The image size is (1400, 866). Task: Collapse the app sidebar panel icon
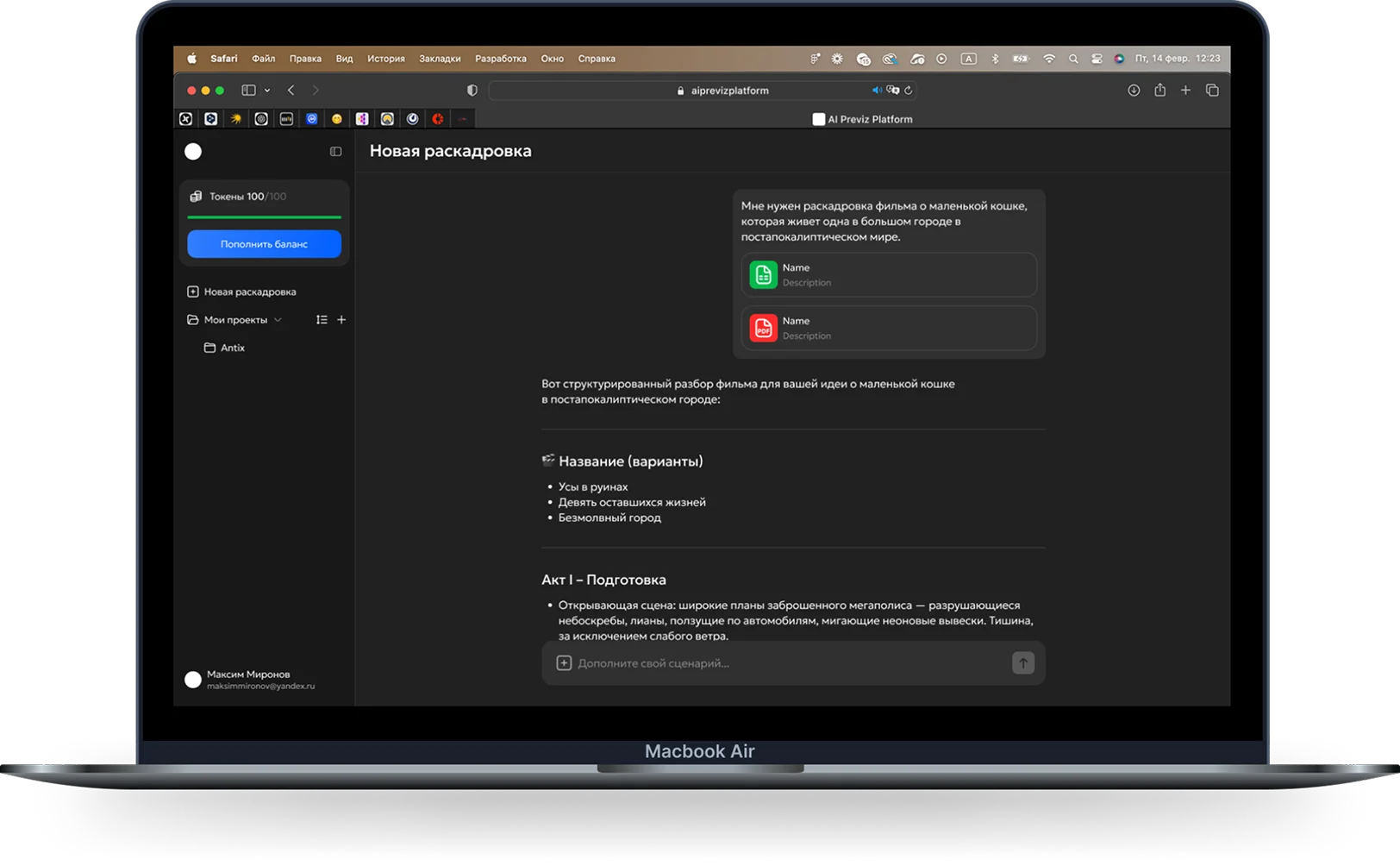tap(335, 152)
